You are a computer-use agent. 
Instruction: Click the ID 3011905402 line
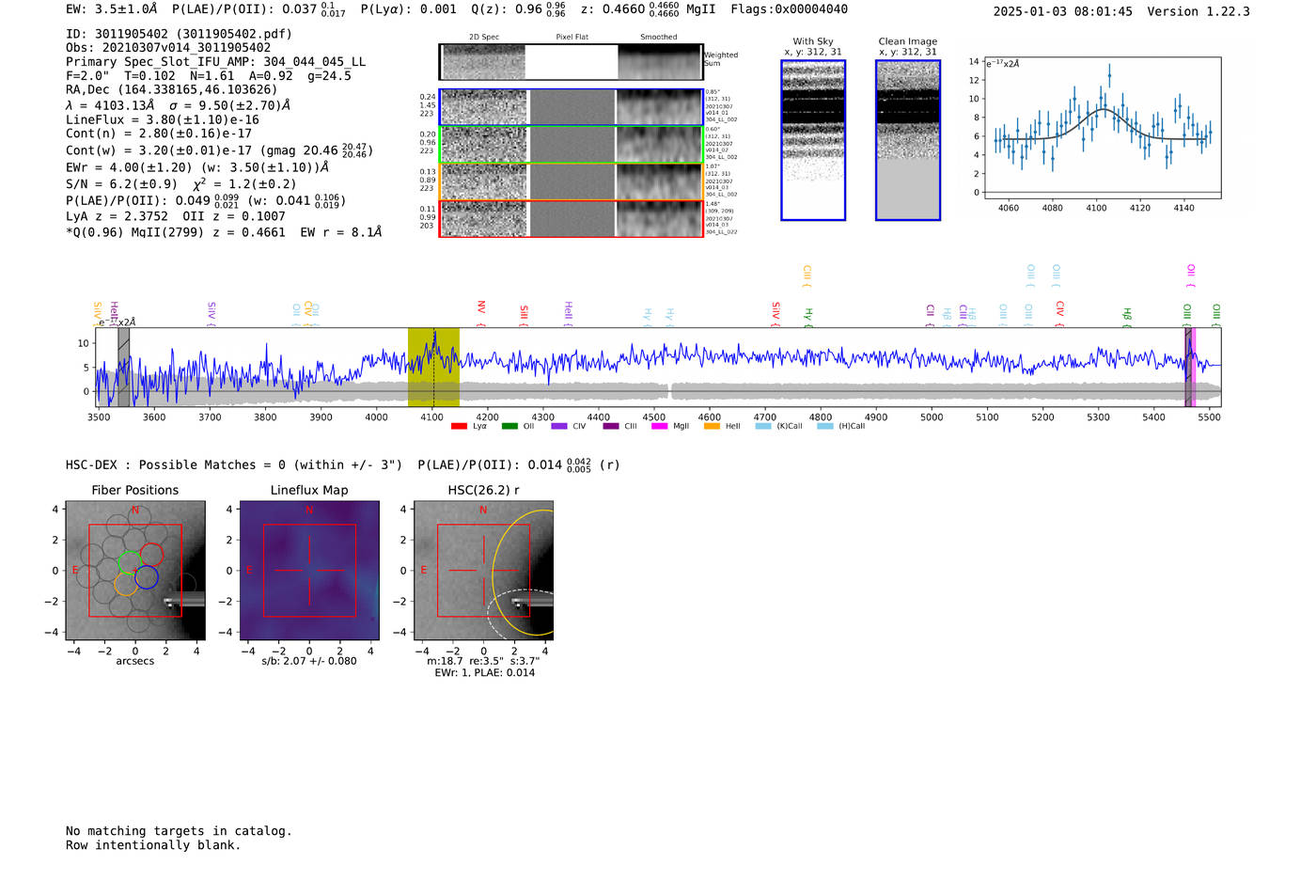(179, 34)
